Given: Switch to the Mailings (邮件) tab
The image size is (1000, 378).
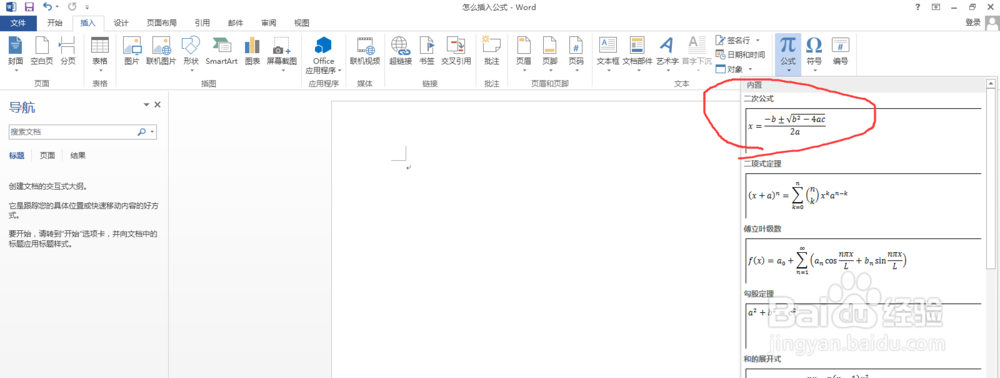Looking at the screenshot, I should pyautogui.click(x=235, y=23).
